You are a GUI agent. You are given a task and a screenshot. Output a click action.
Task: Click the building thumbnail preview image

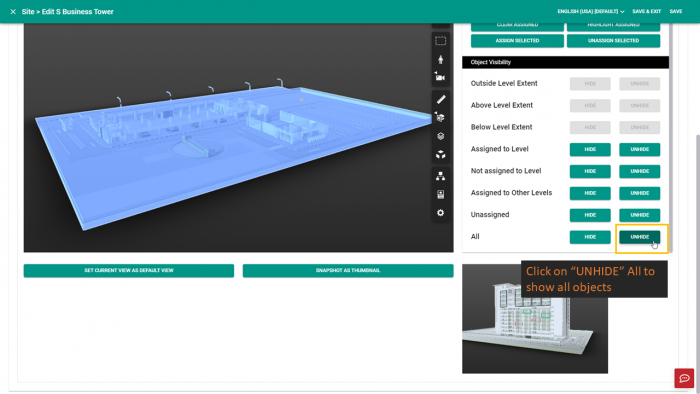point(535,319)
